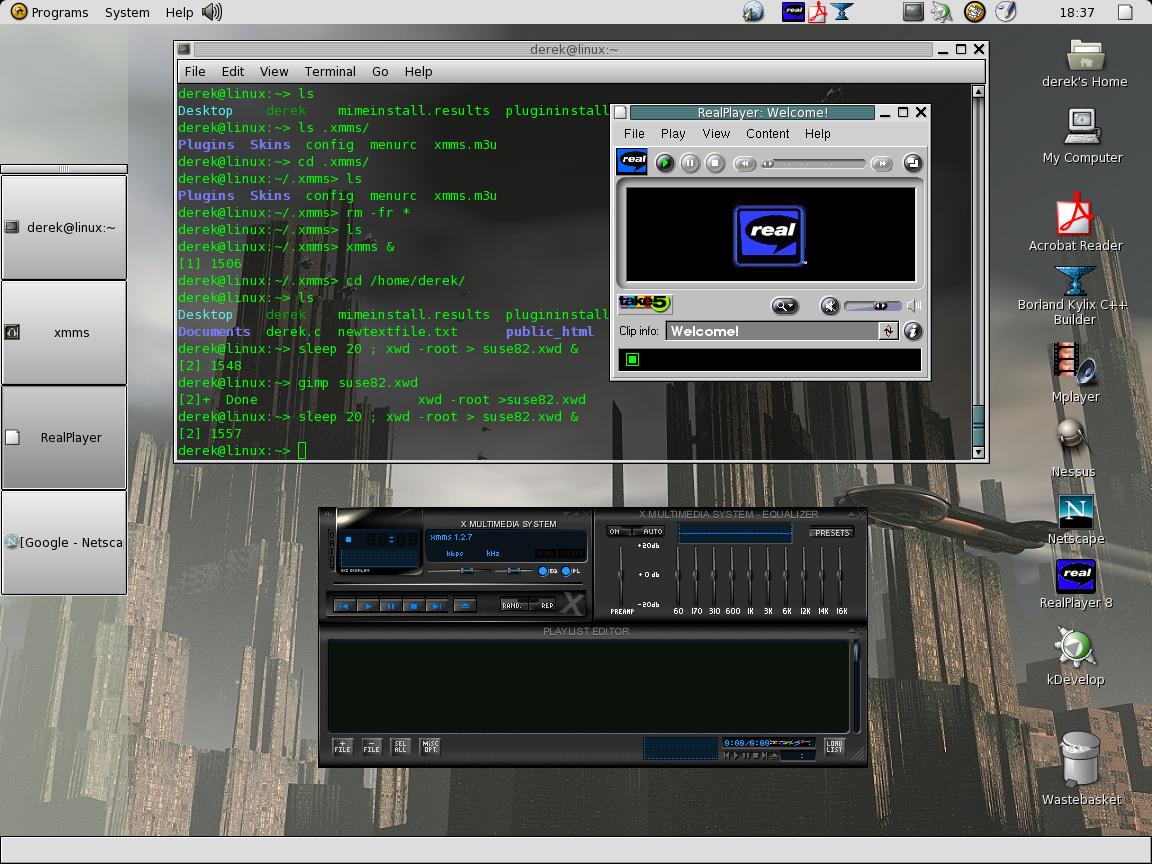This screenshot has width=1152, height=864.
Task: Open RealPlayer zoom magnifier dropdown
Action: click(784, 306)
